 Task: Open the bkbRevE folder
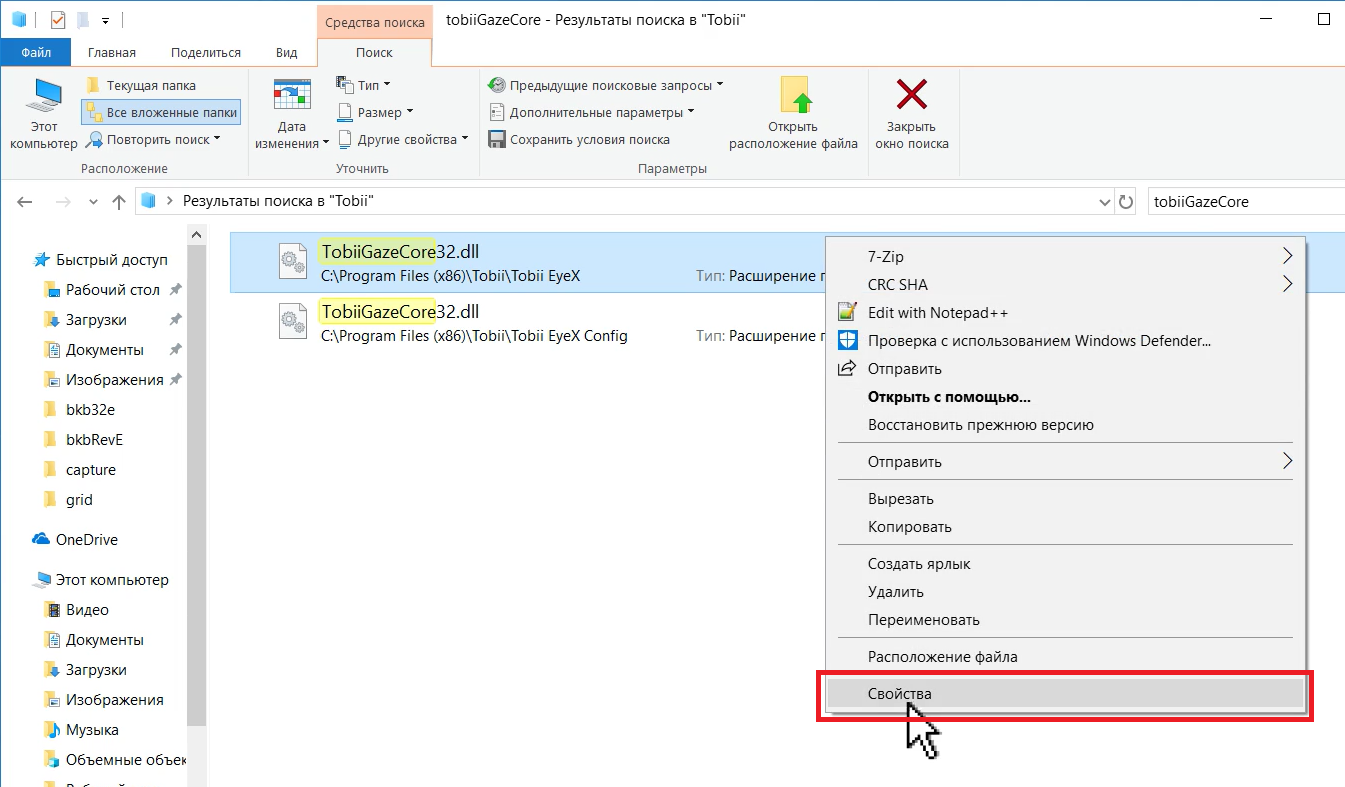point(94,440)
